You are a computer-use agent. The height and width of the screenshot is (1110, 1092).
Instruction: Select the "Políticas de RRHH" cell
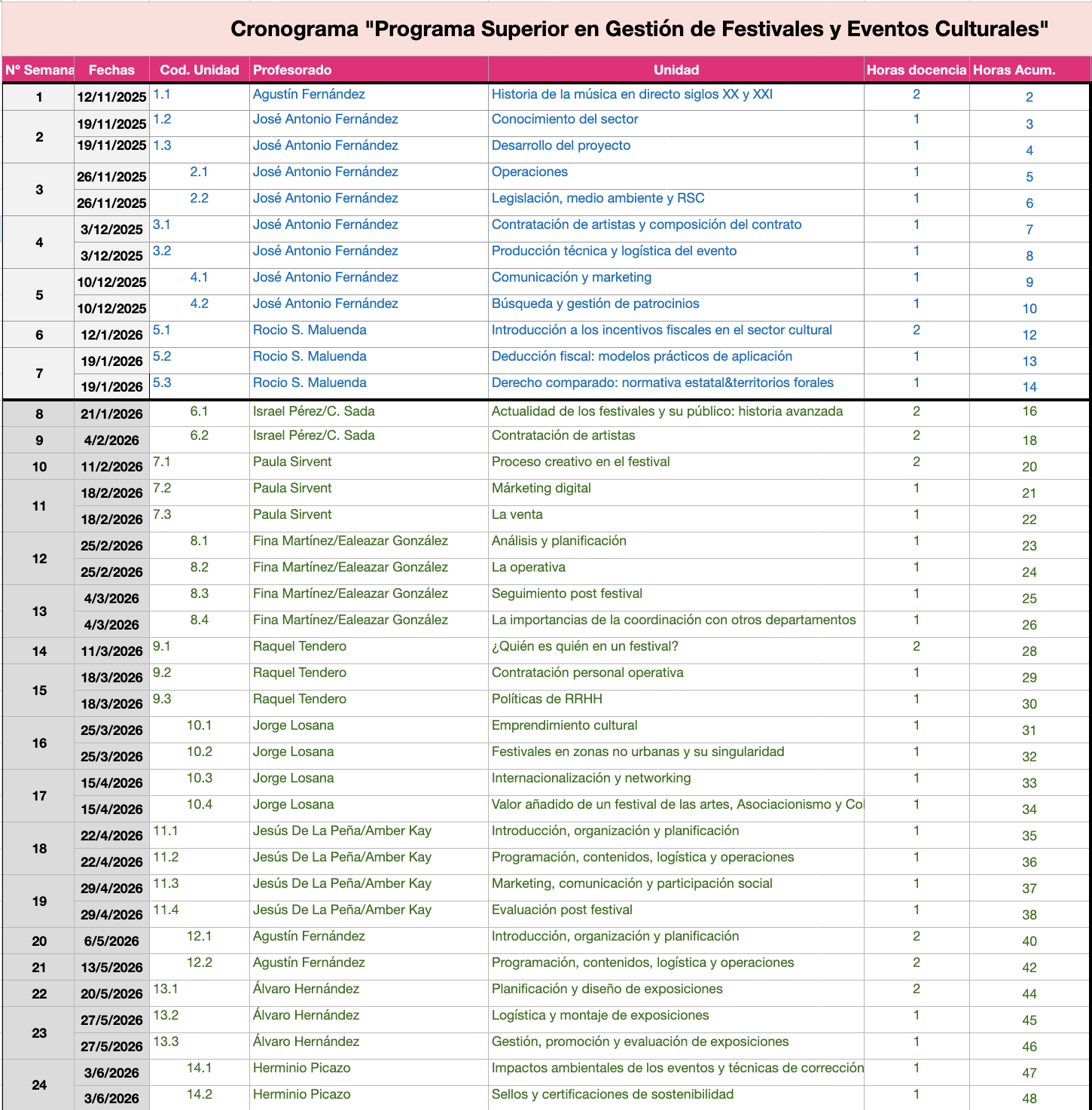[x=547, y=700]
